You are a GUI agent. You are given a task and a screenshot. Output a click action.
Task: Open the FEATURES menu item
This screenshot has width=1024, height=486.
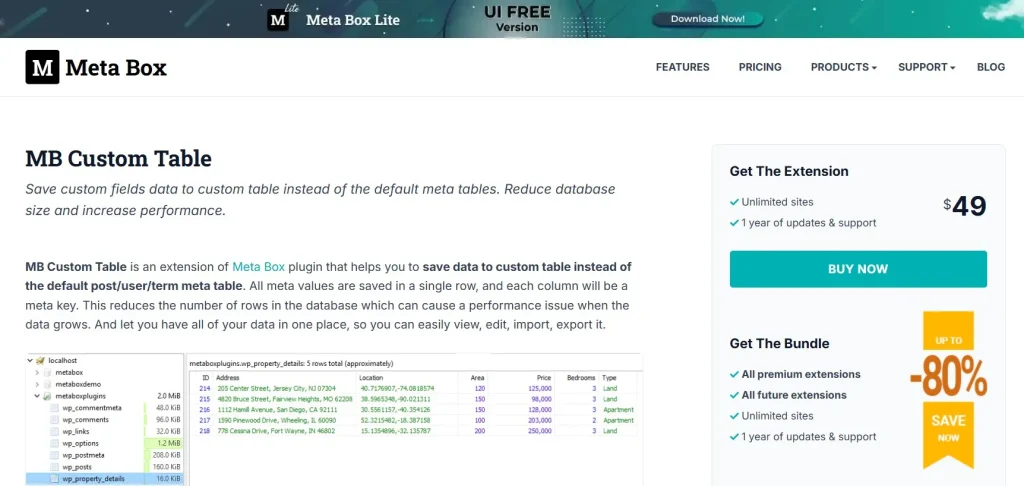(x=682, y=67)
